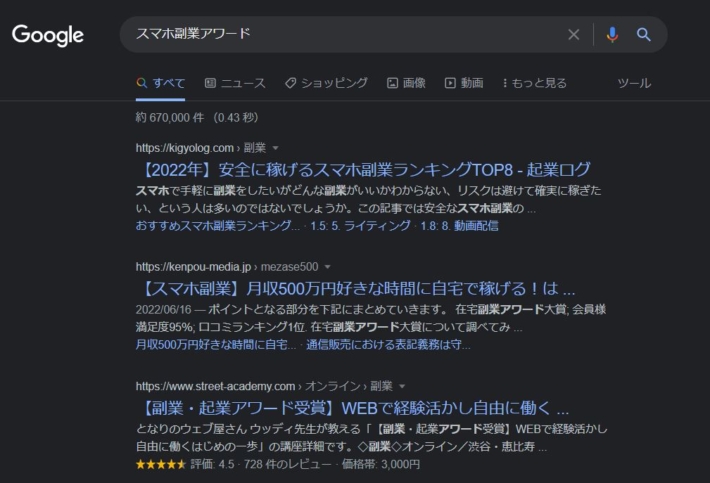Image resolution: width=710 pixels, height=483 pixels.
Task: Clear the search box with X icon
Action: click(574, 34)
